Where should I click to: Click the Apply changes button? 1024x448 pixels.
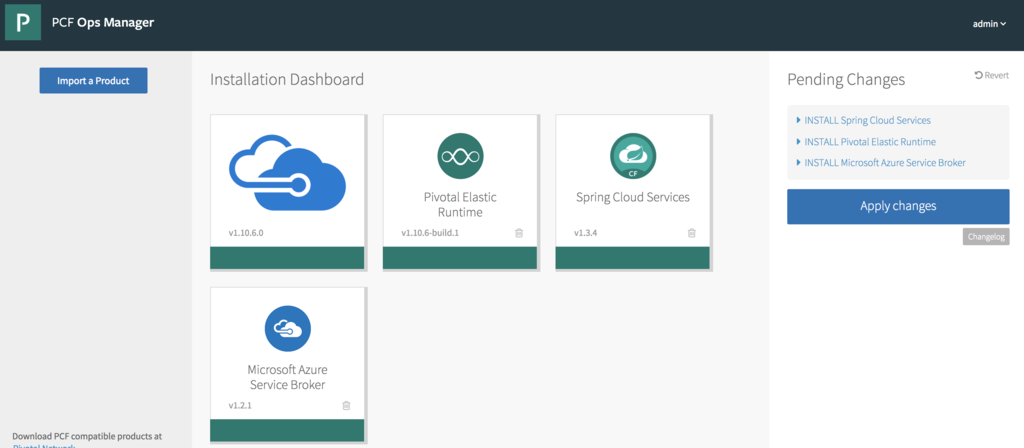pyautogui.click(x=897, y=206)
